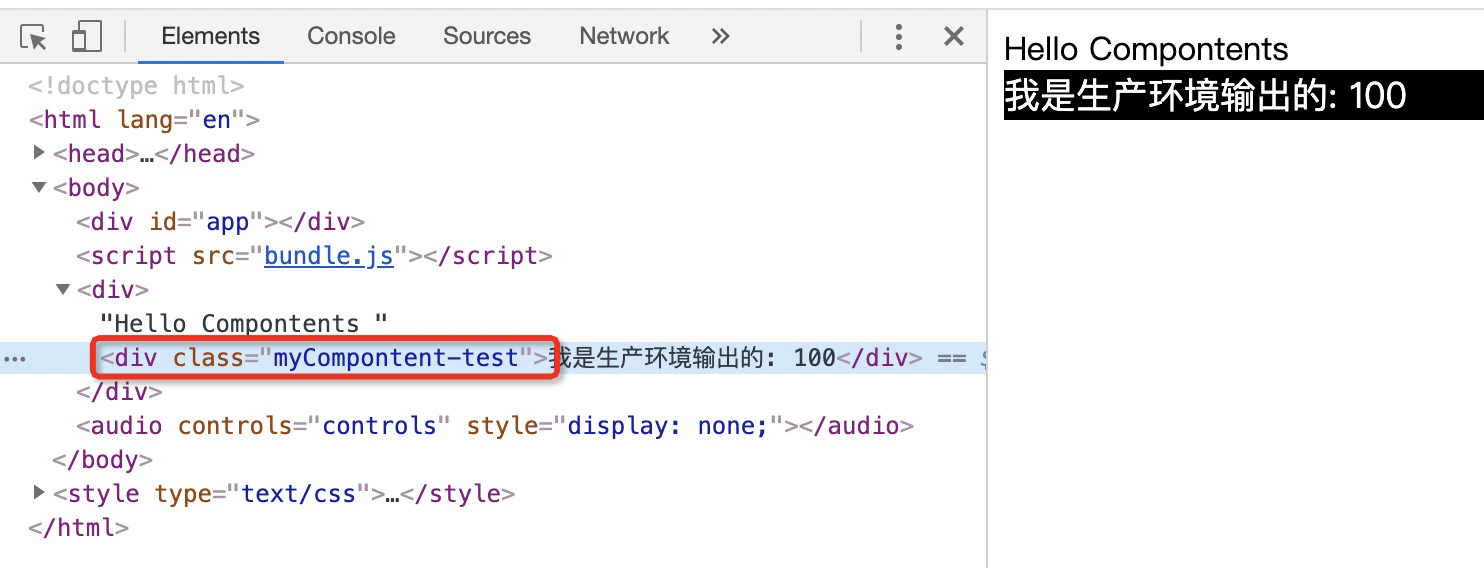Toggle the device toolbar icon
Screen dimensions: 1484x568
click(87, 37)
